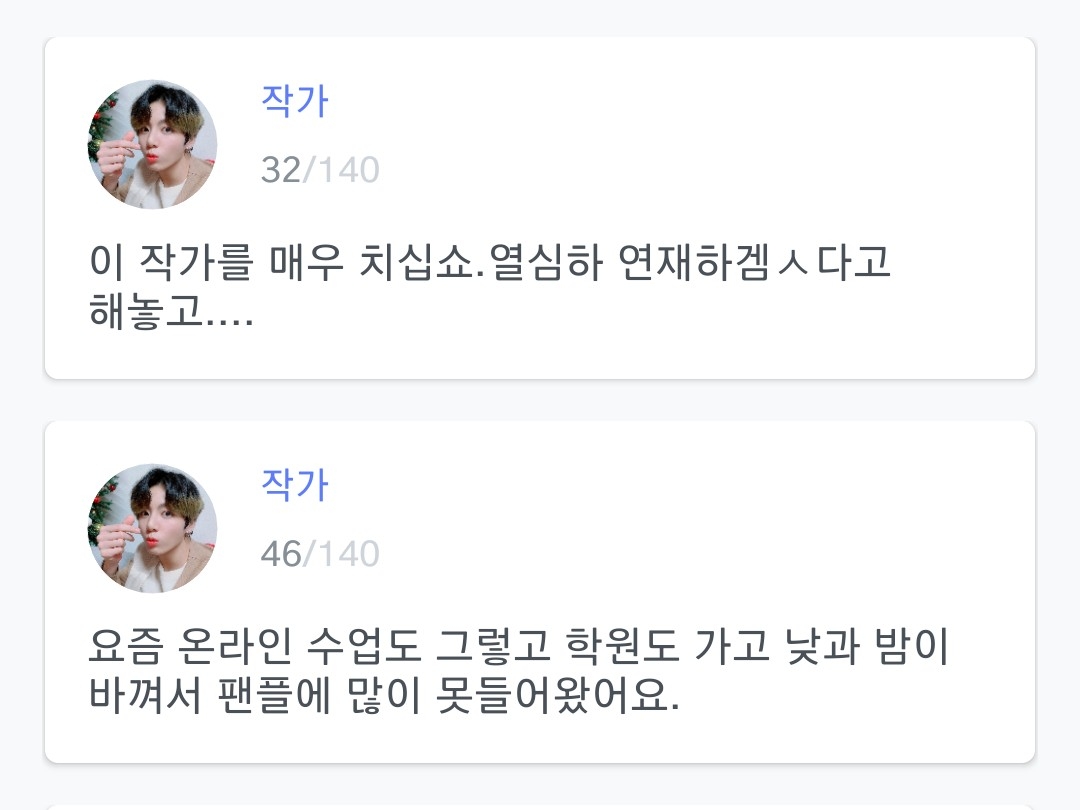Screen dimensions: 1080x810
Task: Click the number "46" in the second counter
Action: 280,554
